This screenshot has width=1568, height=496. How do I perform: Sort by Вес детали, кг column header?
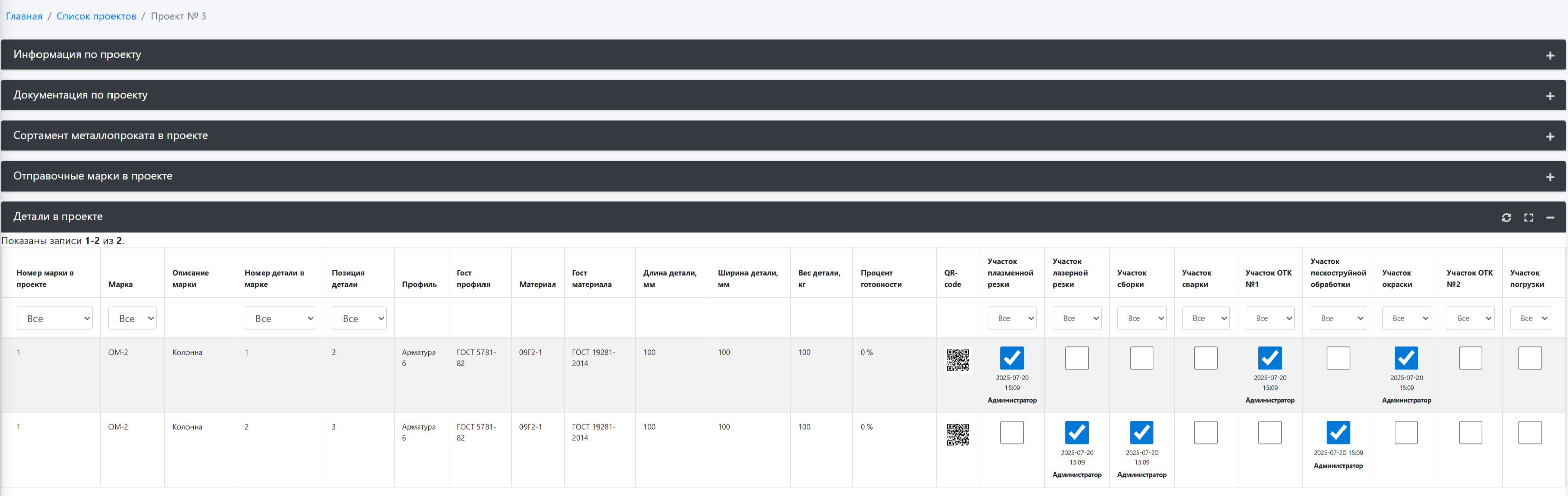pyautogui.click(x=819, y=279)
